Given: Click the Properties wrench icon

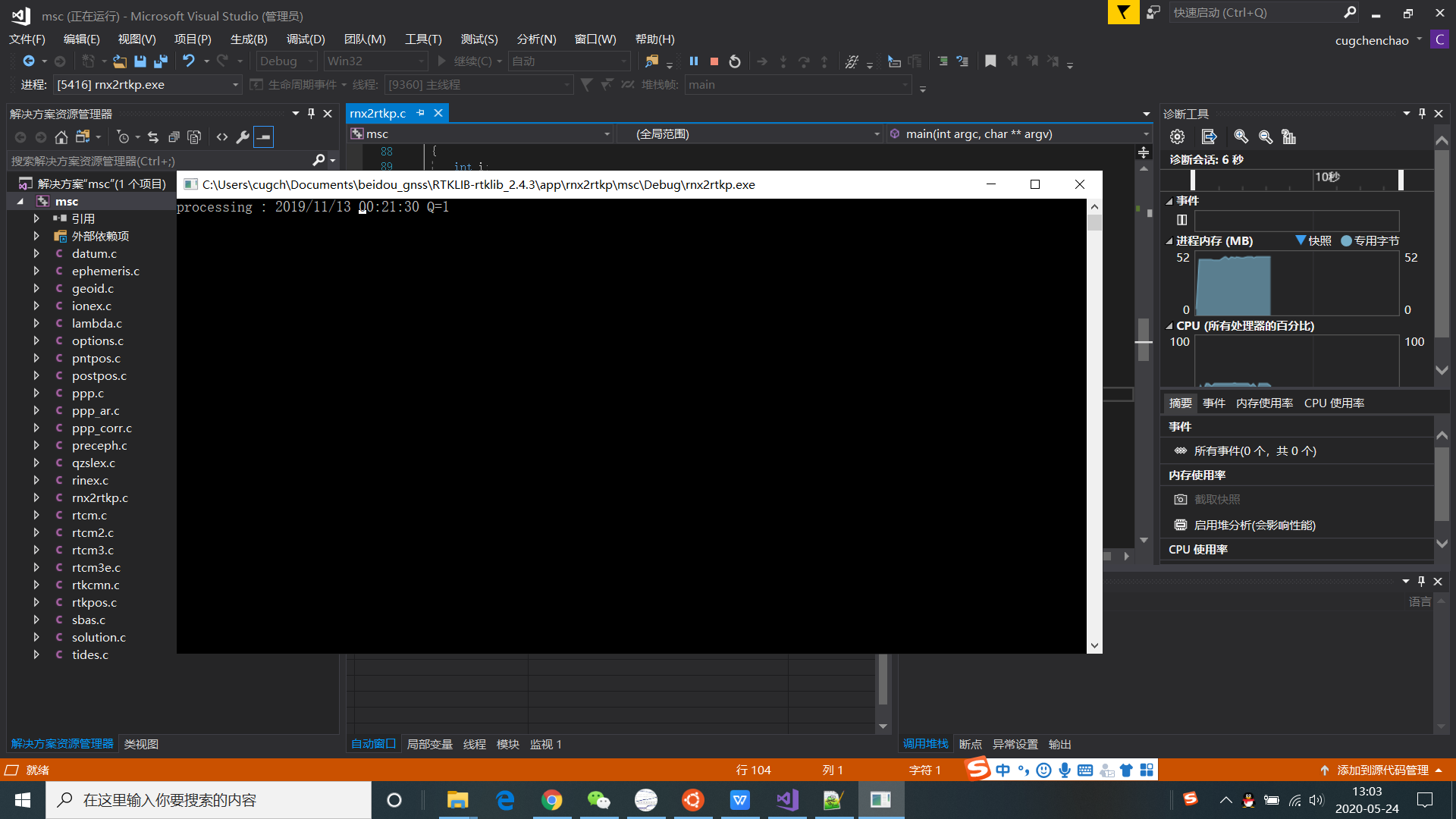Looking at the screenshot, I should (x=243, y=137).
